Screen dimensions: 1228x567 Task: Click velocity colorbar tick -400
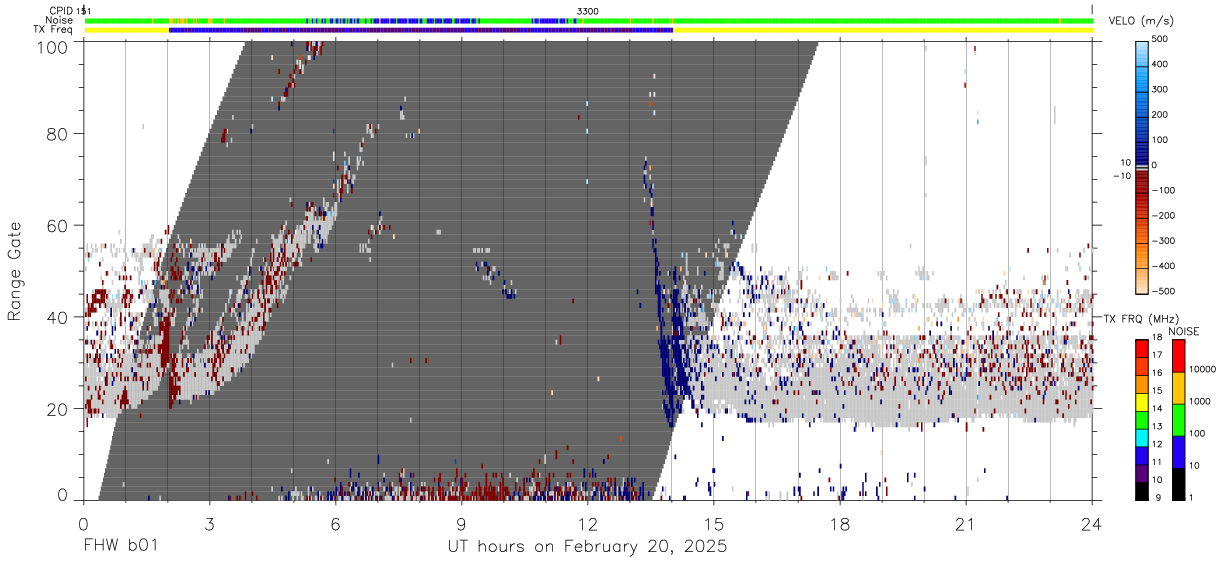tap(1161, 266)
